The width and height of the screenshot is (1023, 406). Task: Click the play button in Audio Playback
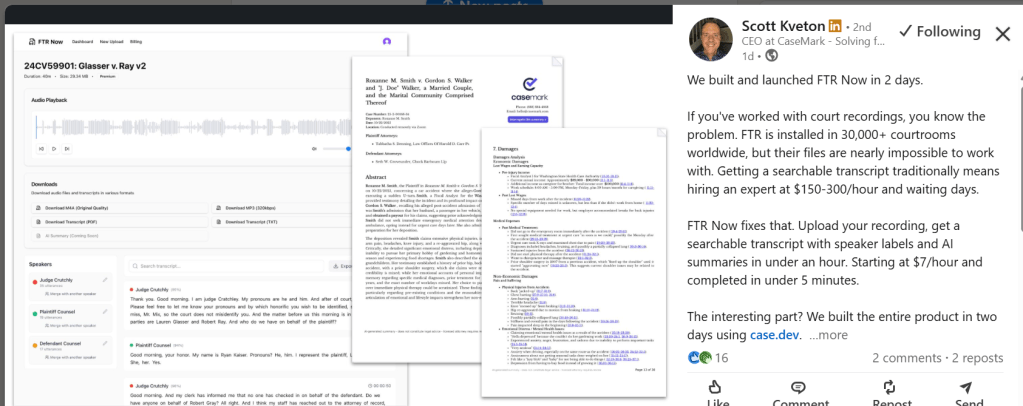pyautogui.click(x=52, y=148)
